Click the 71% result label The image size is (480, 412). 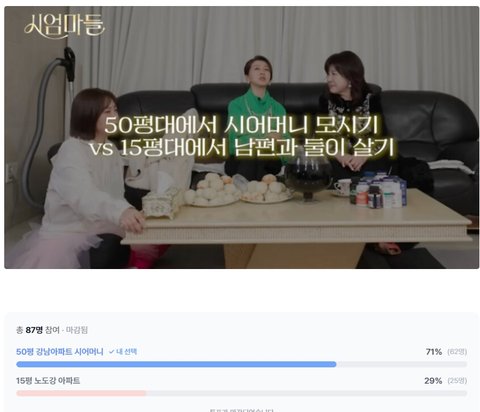tap(434, 352)
